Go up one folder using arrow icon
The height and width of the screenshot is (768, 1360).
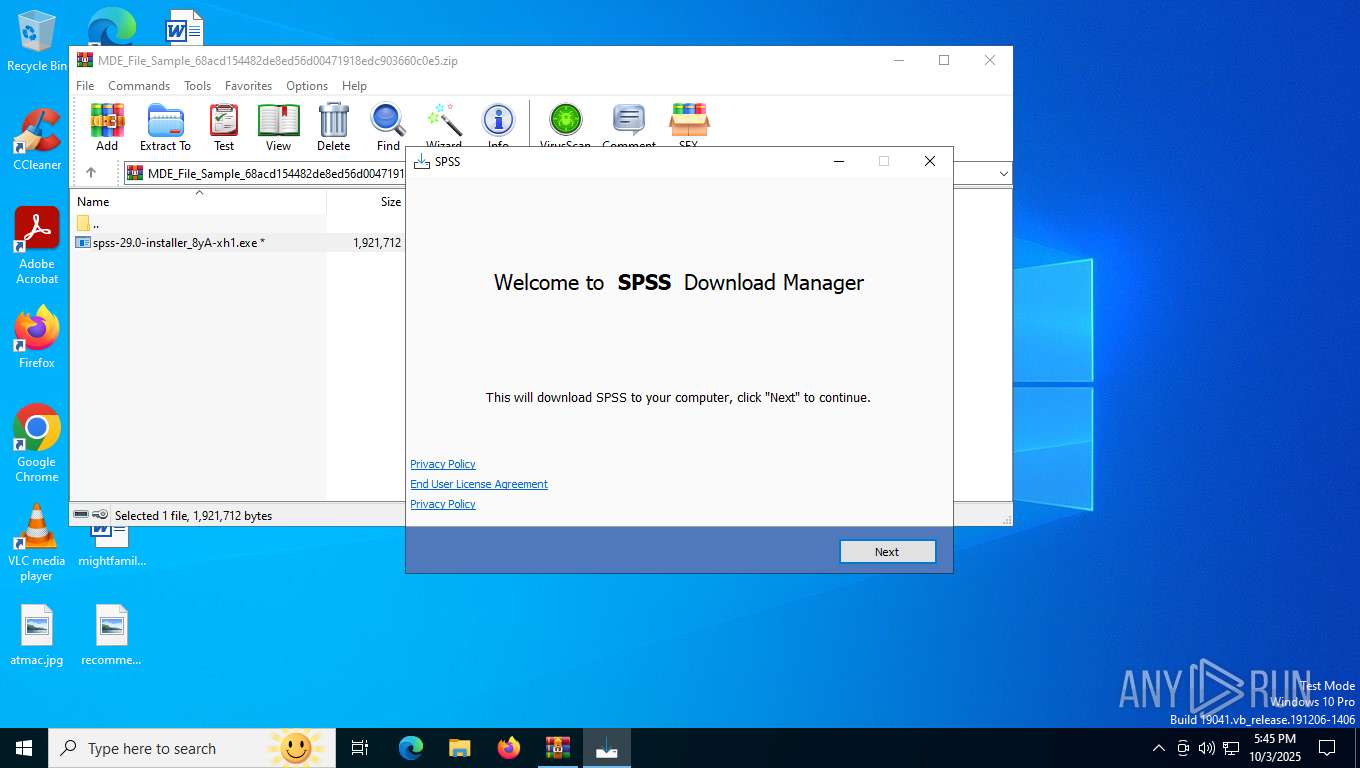point(91,173)
